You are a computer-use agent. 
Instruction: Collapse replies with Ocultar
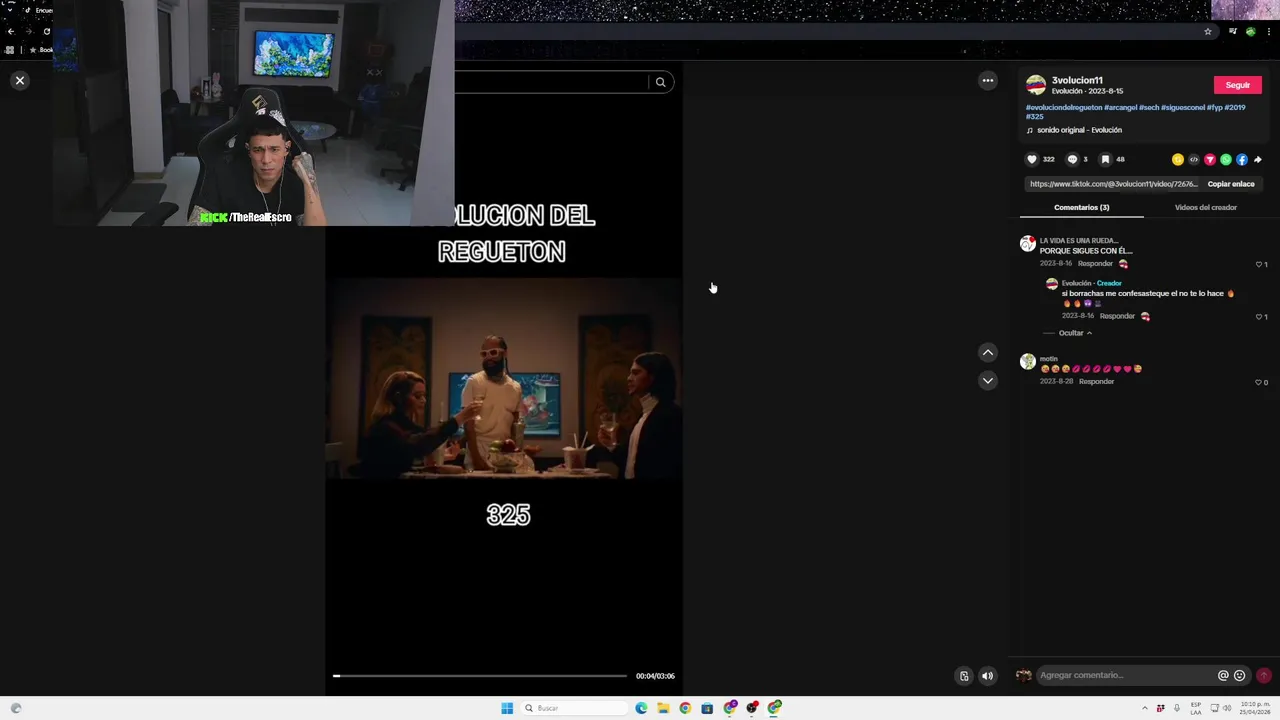[1075, 333]
